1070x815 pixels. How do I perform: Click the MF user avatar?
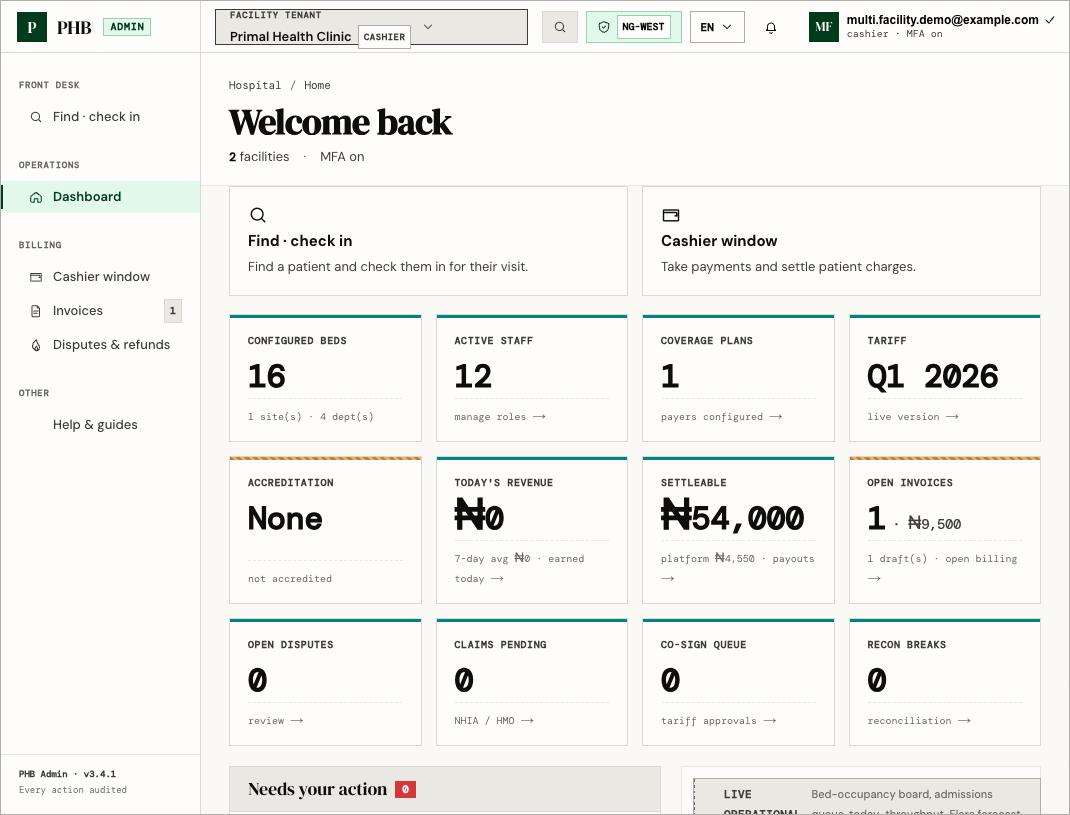coord(824,27)
